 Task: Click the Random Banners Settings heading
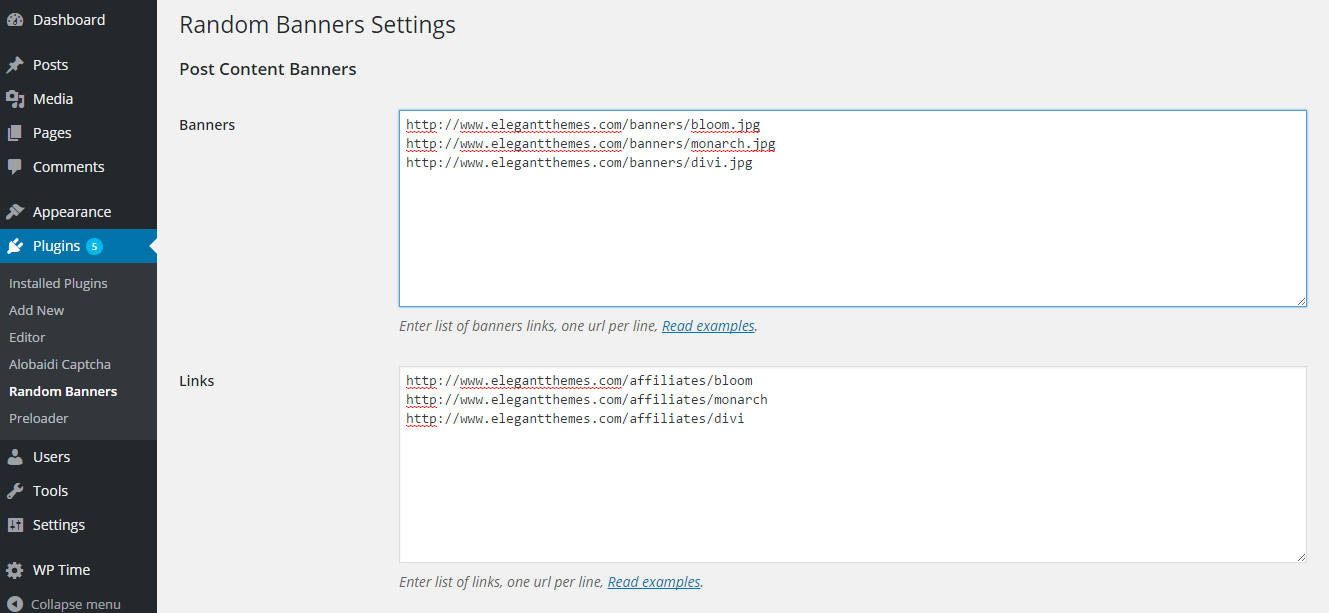point(317,25)
